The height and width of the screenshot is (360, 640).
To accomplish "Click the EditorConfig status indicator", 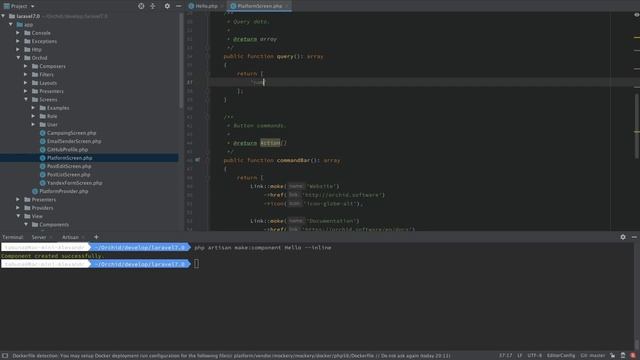I will [x=561, y=356].
